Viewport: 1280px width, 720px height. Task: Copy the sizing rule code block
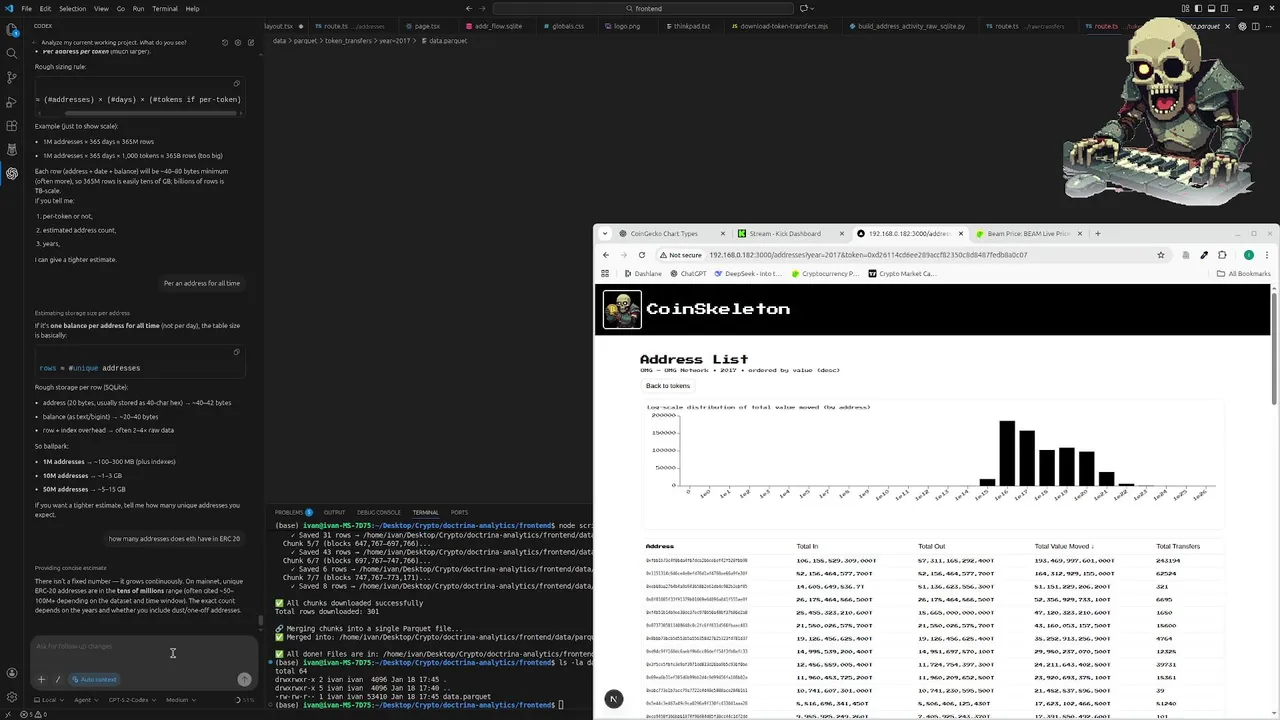pyautogui.click(x=236, y=84)
